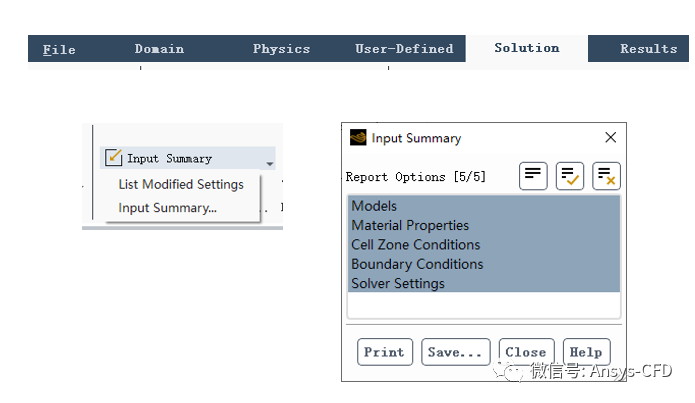Switch to the Physics tab

tap(281, 49)
